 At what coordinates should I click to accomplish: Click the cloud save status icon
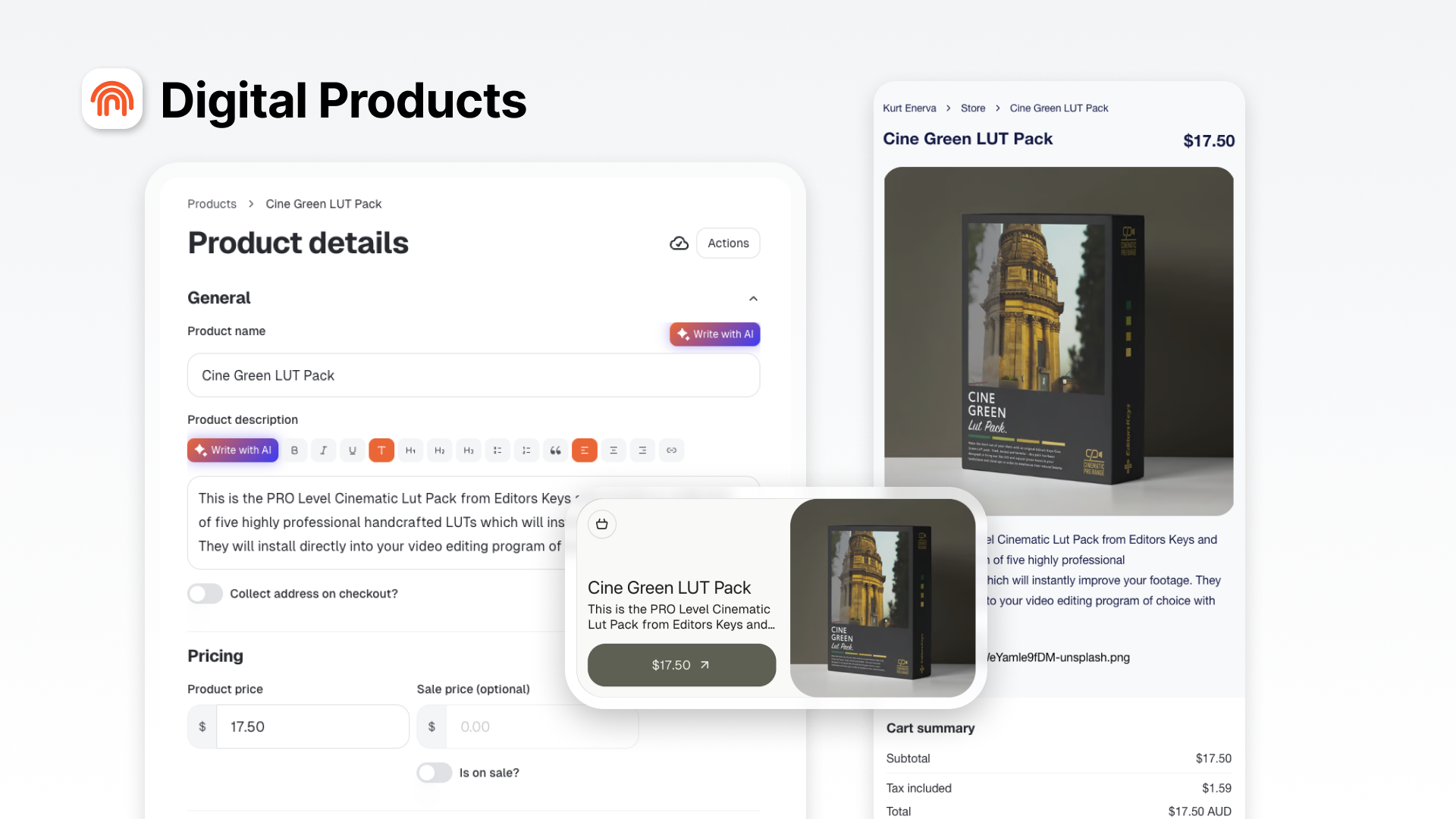tap(679, 243)
